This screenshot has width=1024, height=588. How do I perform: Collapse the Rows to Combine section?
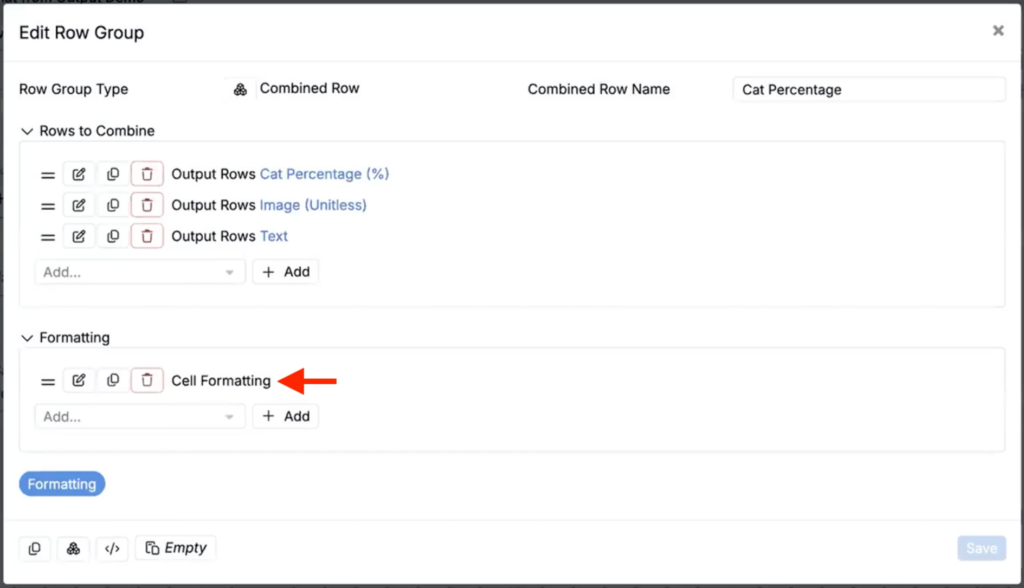27,131
